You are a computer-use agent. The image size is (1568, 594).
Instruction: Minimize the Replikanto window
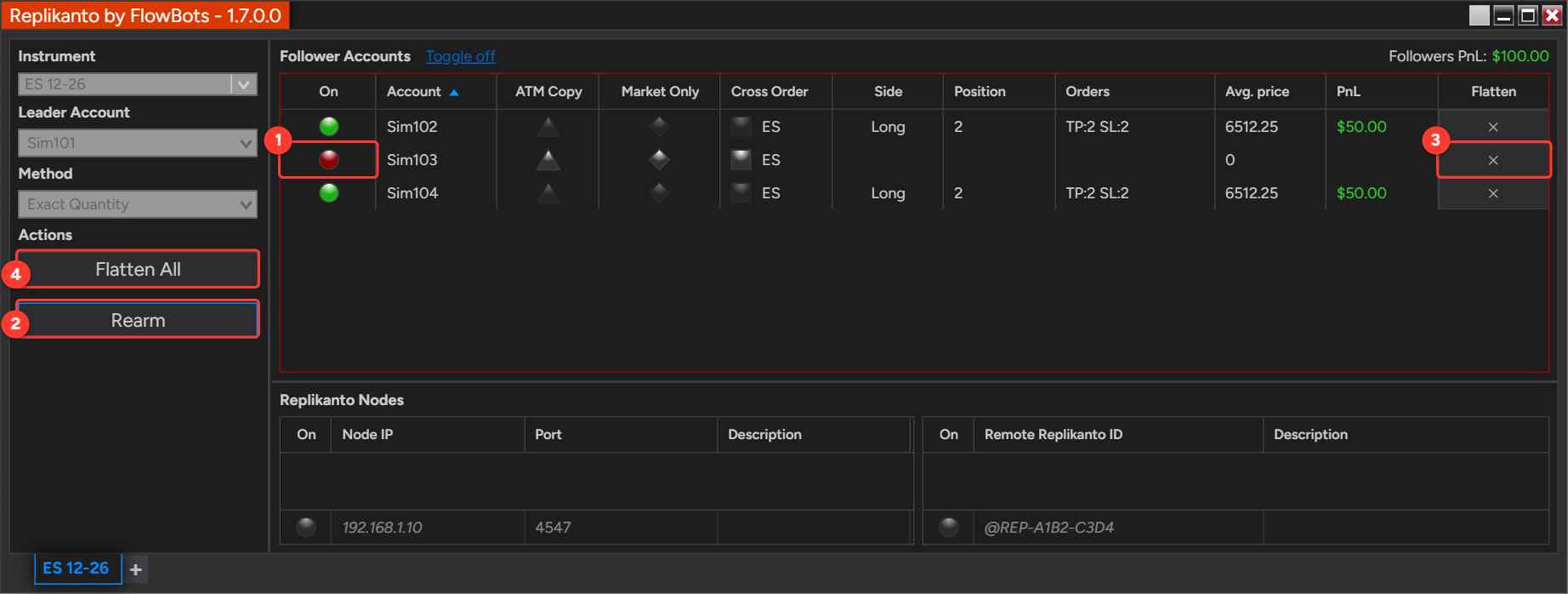1503,15
